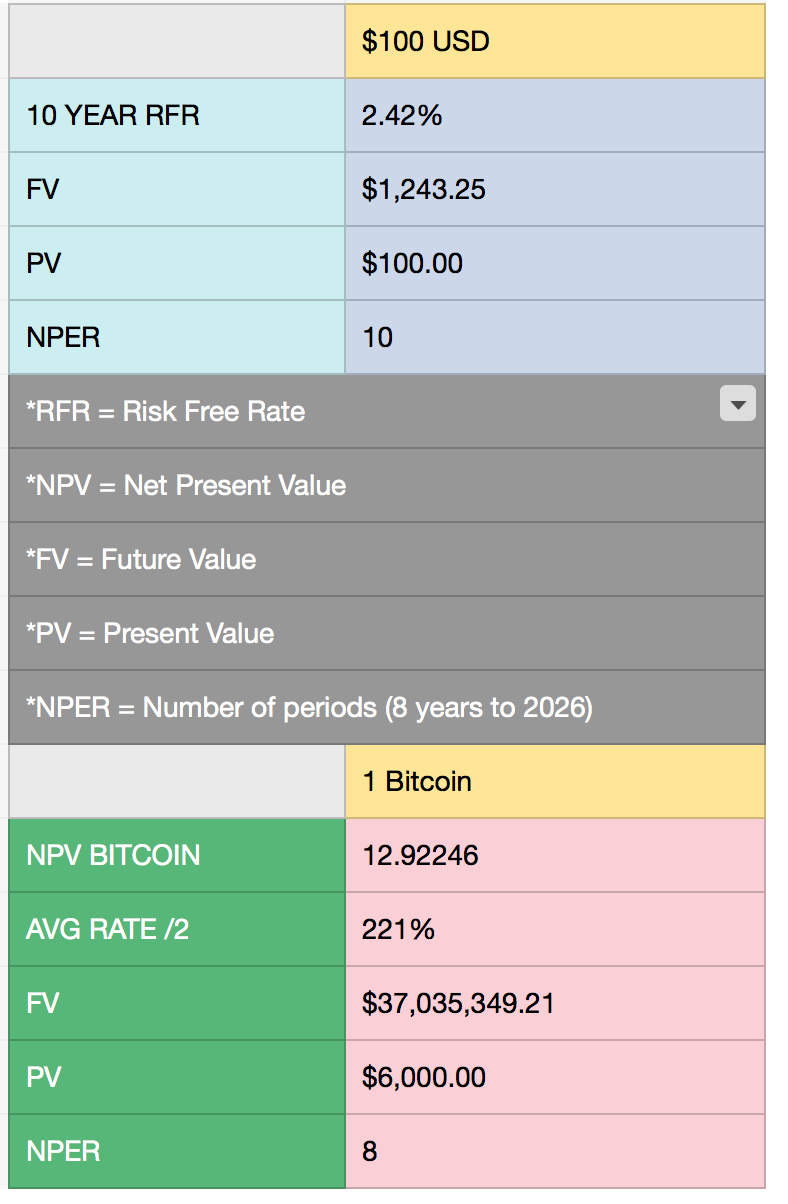Viewport: 788px width, 1204px height.
Task: Select the 2.42% risk free rate cell
Action: (555, 115)
